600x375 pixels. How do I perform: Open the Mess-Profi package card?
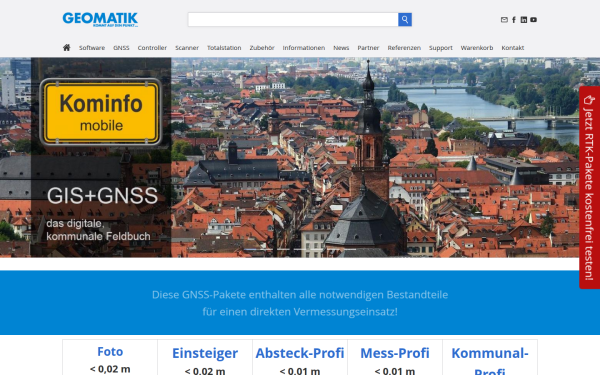(x=395, y=357)
